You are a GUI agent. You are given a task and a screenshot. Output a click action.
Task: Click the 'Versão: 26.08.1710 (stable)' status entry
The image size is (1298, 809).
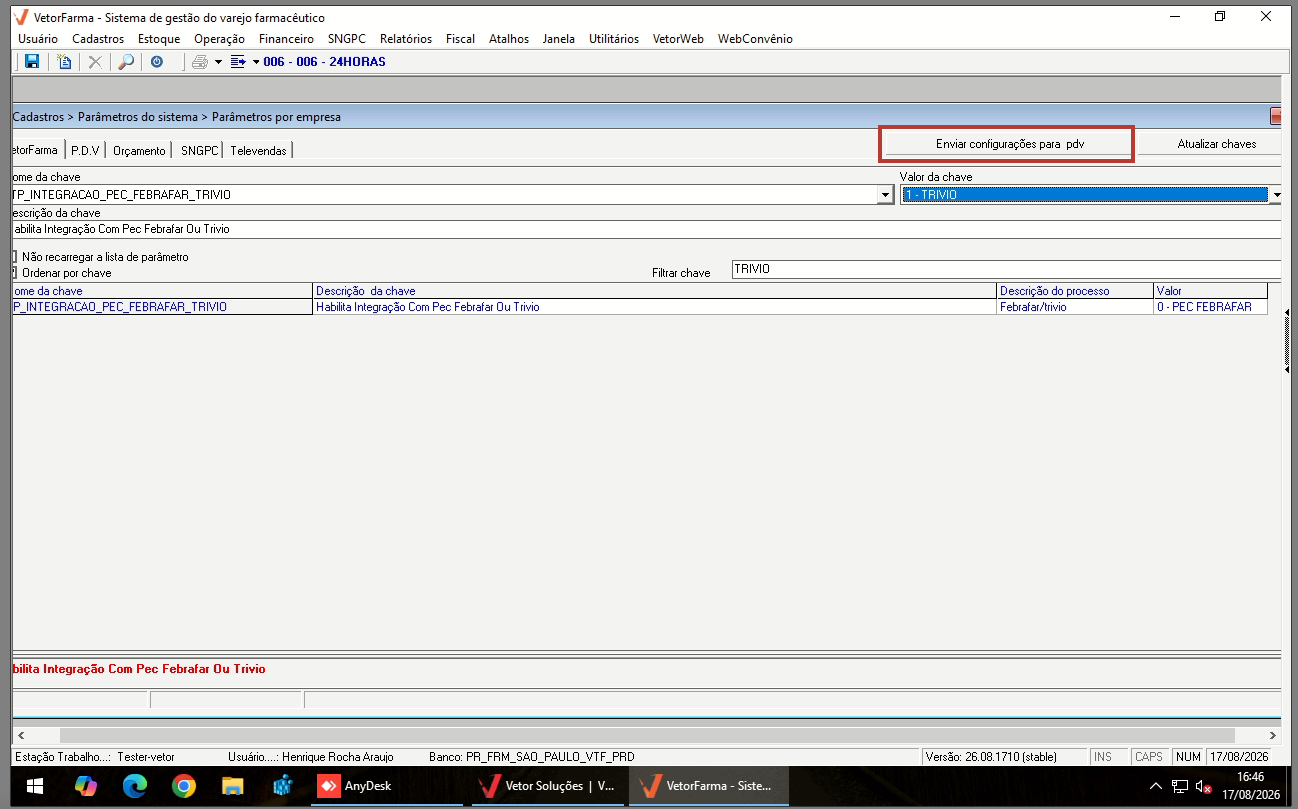1003,757
